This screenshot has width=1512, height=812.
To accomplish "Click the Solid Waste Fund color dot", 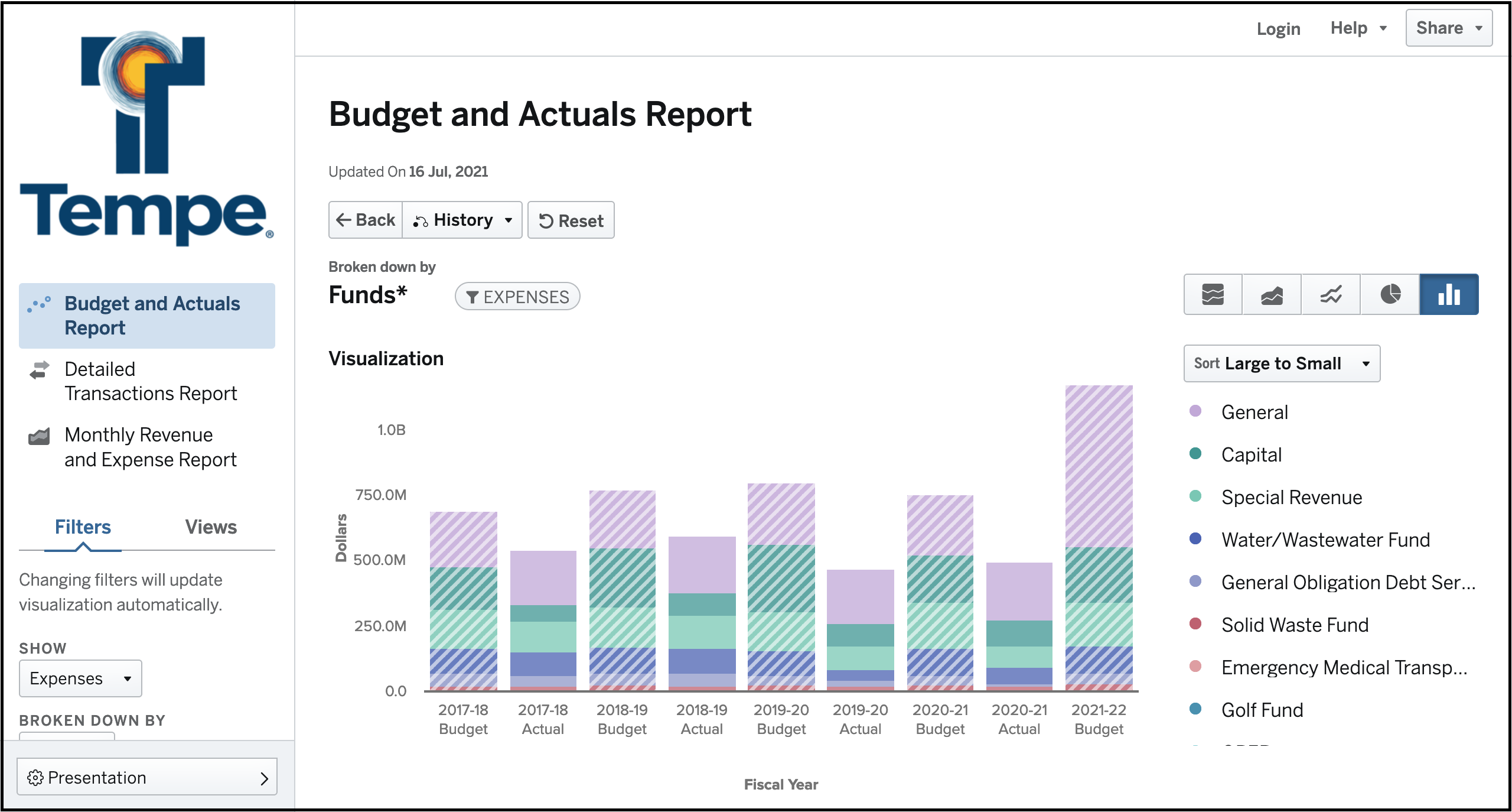I will (1195, 623).
